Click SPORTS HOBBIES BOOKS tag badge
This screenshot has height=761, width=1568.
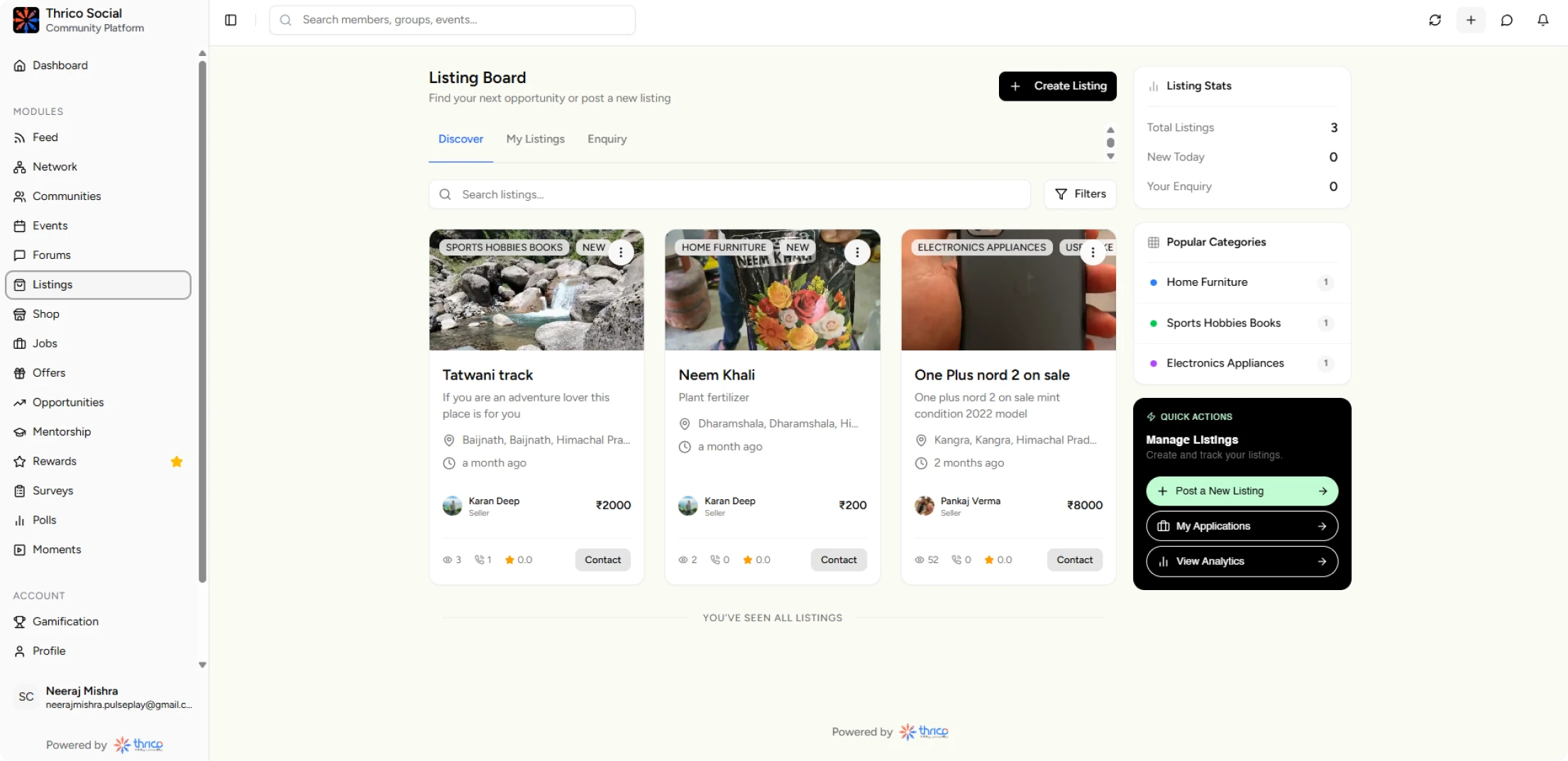click(x=504, y=248)
